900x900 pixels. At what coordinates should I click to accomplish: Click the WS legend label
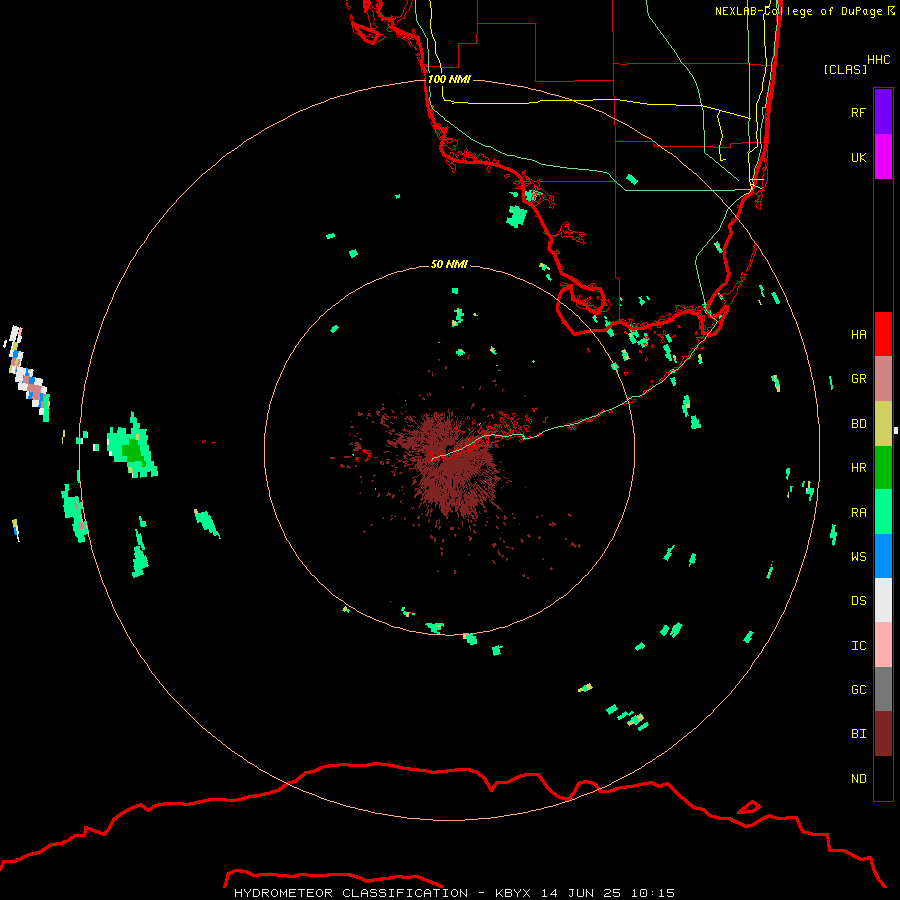[858, 557]
